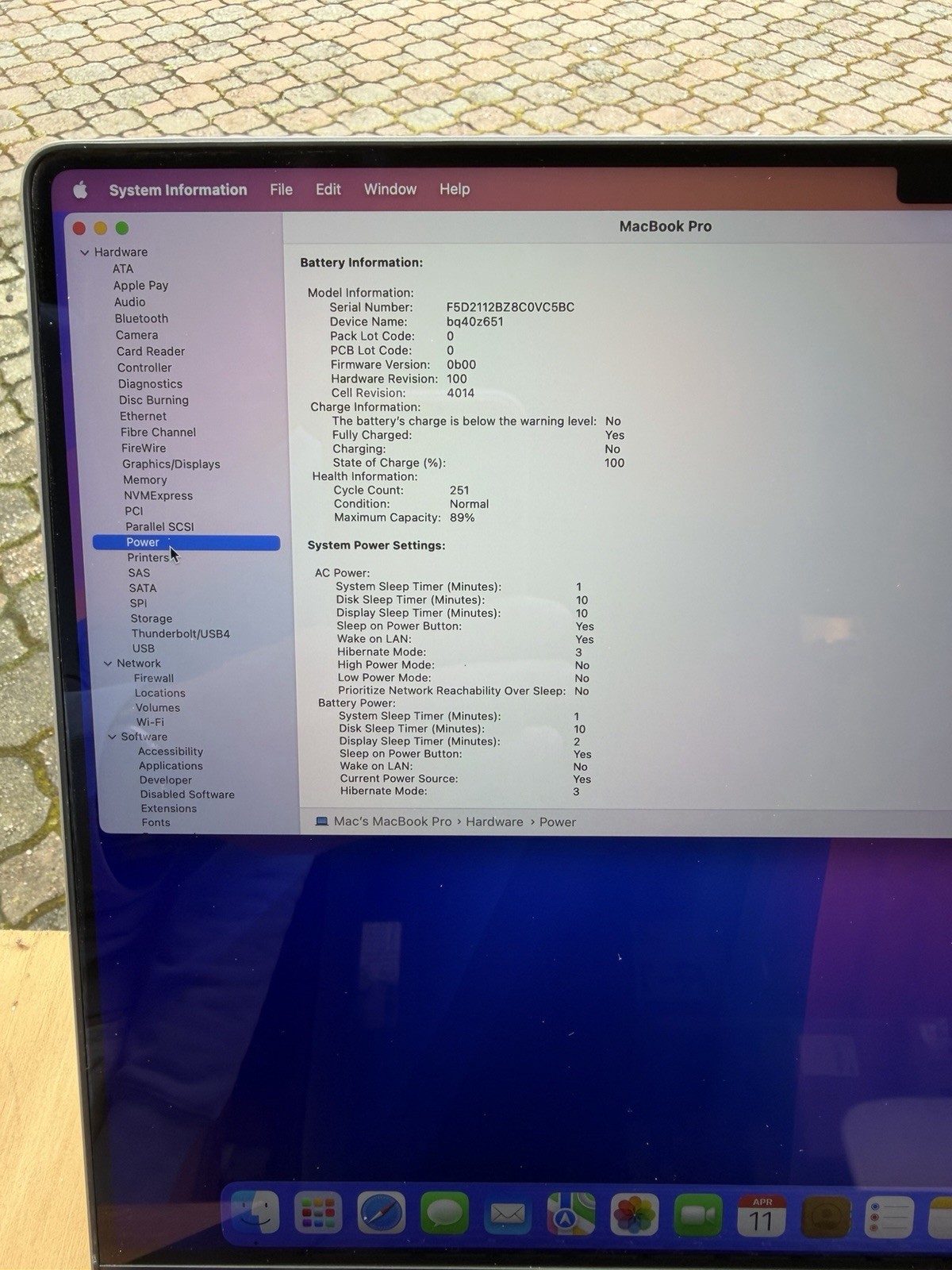Image resolution: width=952 pixels, height=1270 pixels.
Task: Collapse the Hardware section chevron
Action: [x=84, y=252]
